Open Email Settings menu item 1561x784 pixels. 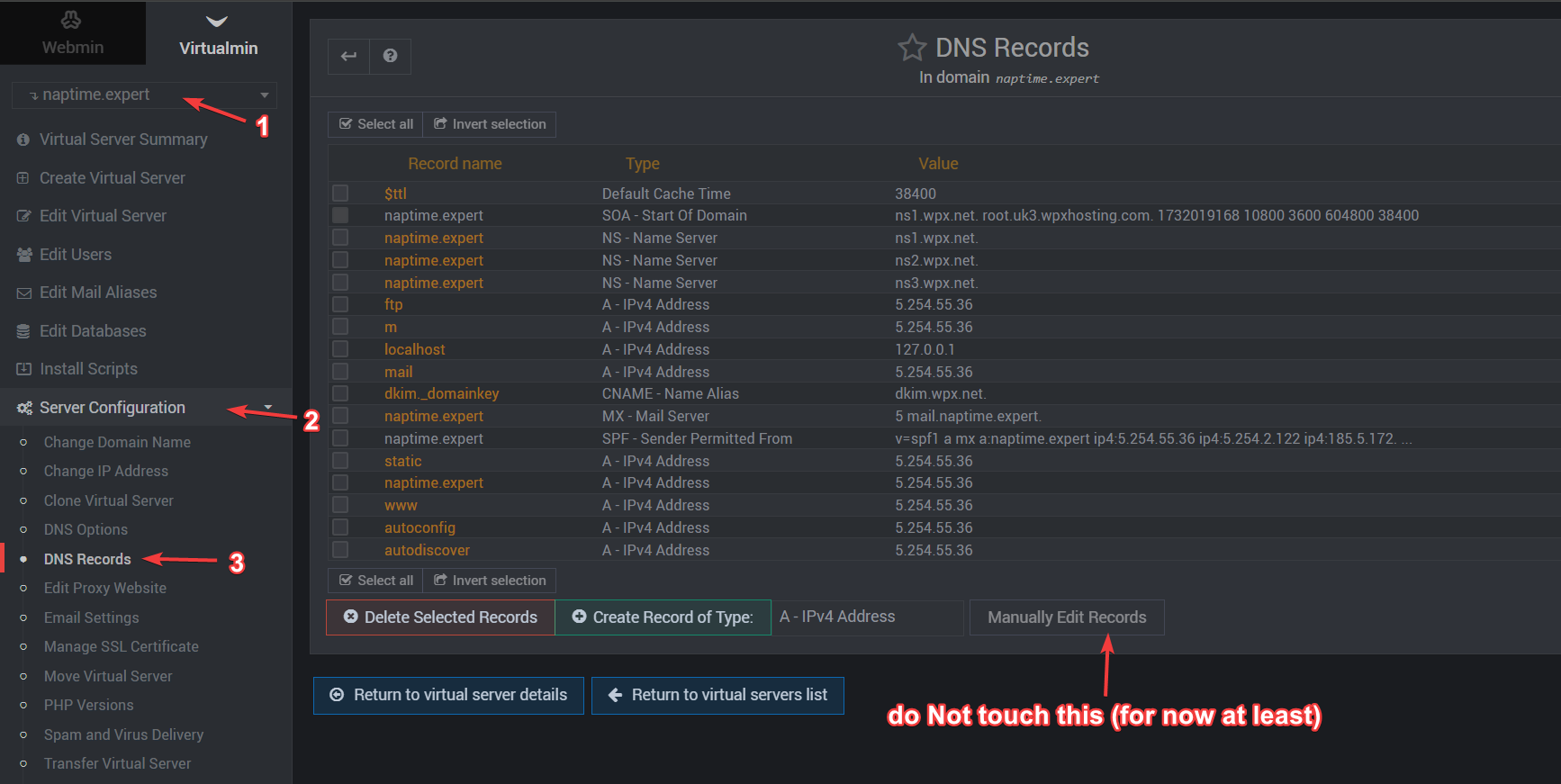coord(92,617)
